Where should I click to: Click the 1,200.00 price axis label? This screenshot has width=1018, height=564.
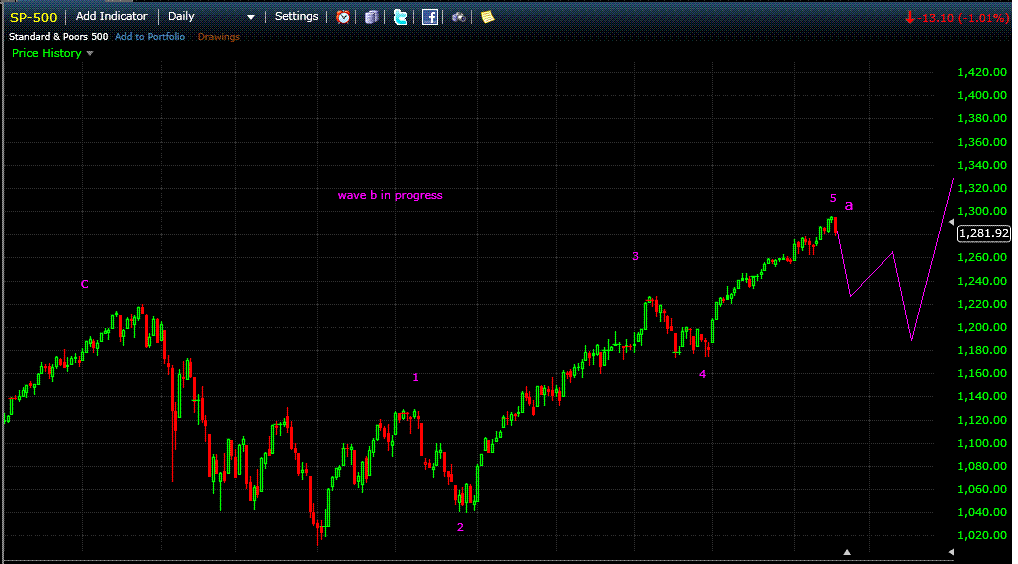(982, 327)
